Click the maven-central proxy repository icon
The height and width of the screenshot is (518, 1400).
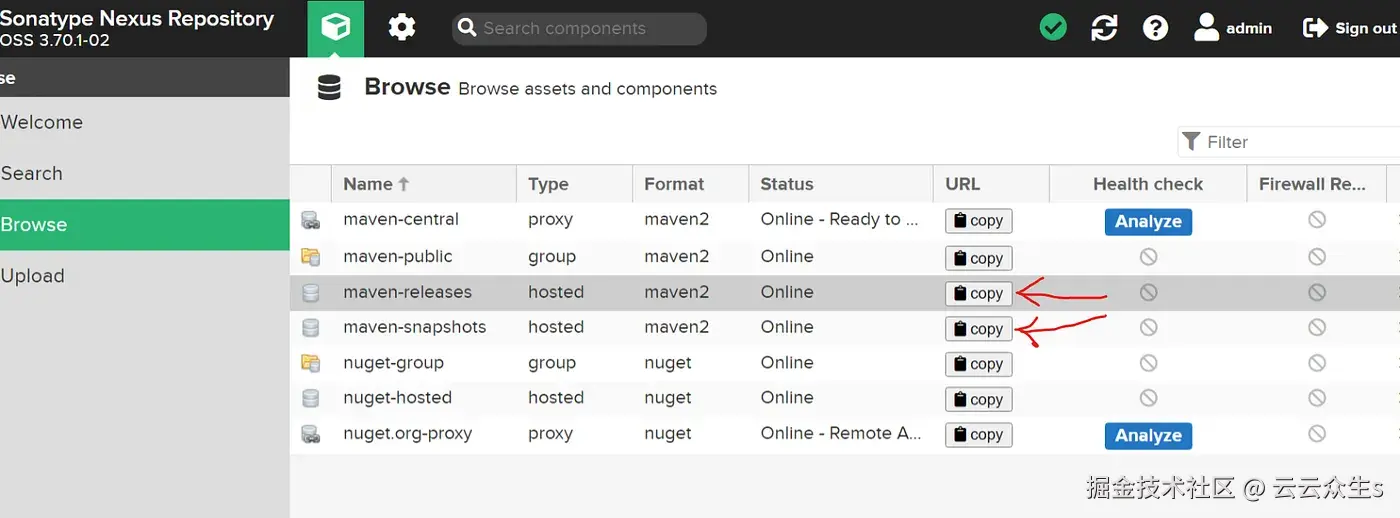click(311, 220)
